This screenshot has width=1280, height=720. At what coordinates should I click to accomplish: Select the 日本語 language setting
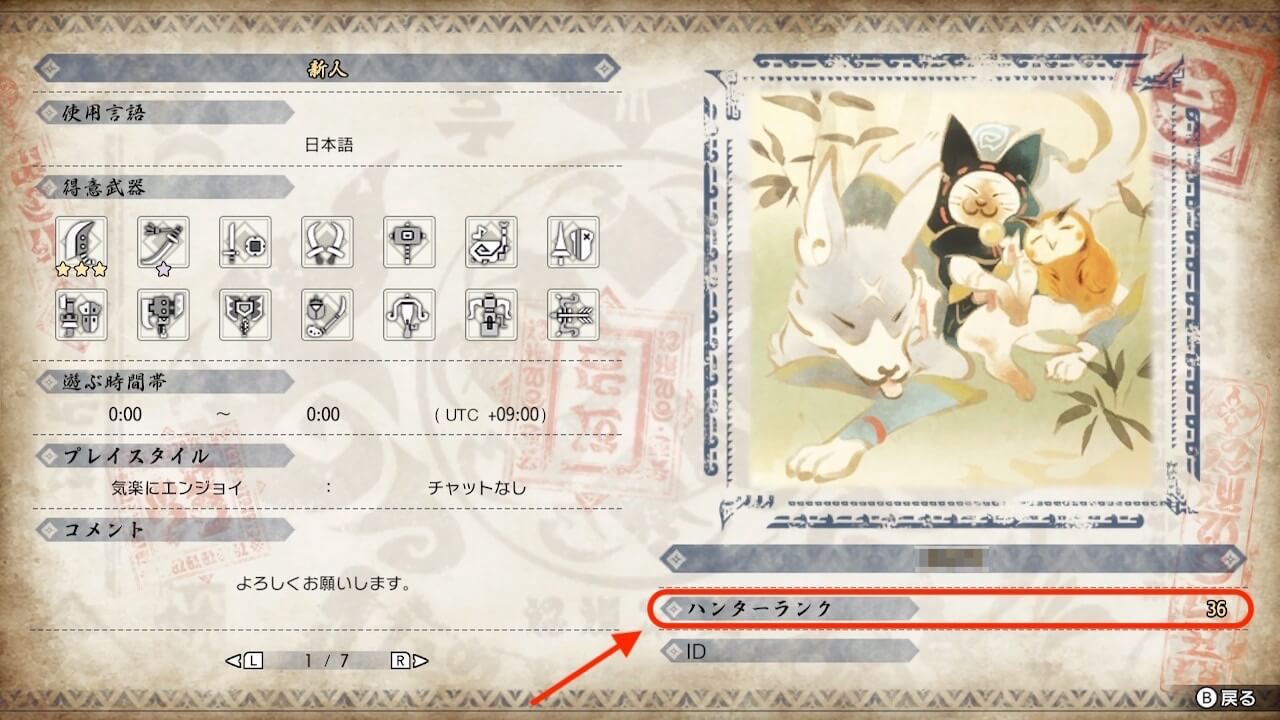[x=329, y=145]
